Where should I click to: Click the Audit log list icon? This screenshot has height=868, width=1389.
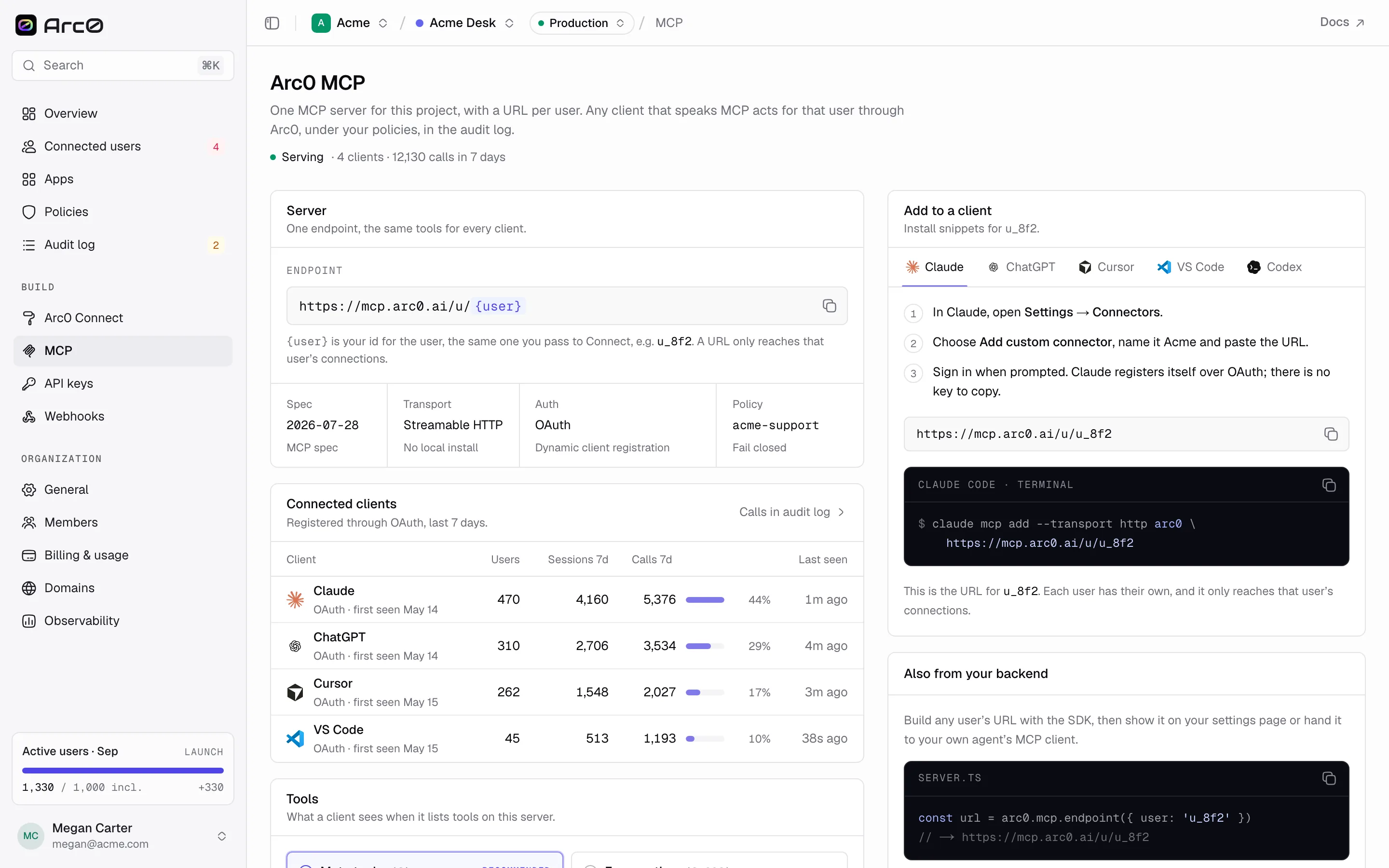point(29,244)
